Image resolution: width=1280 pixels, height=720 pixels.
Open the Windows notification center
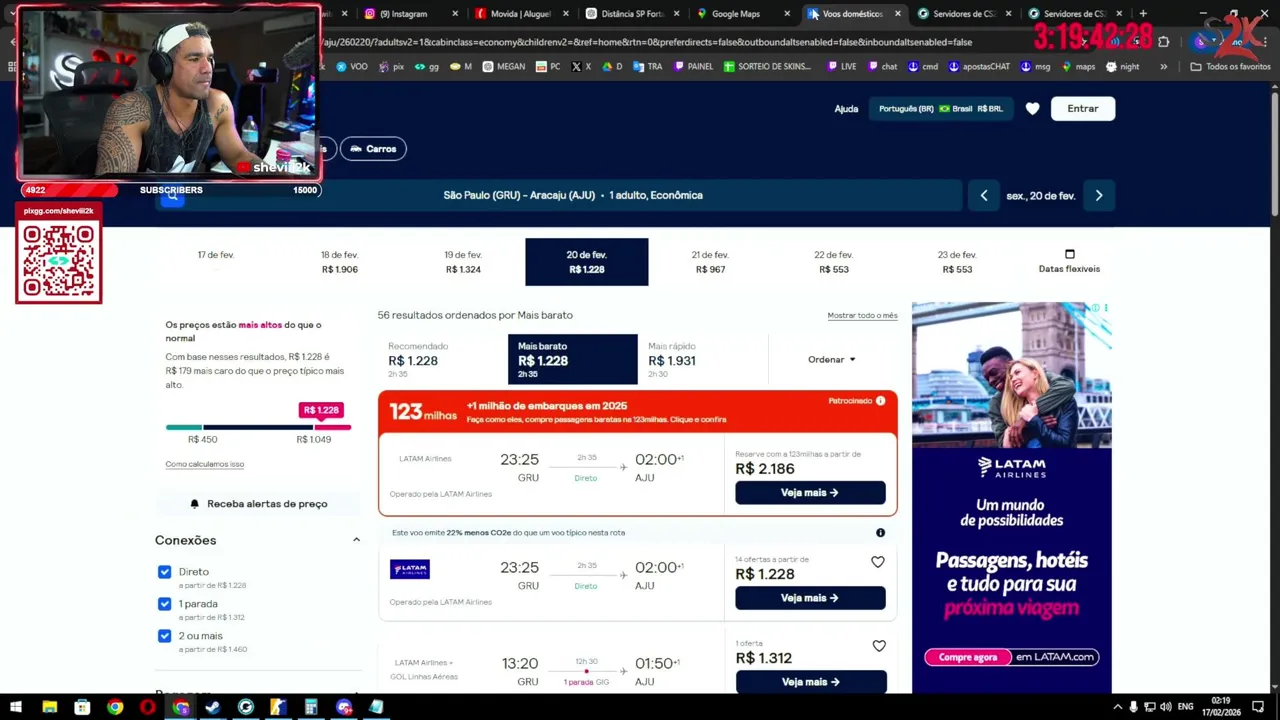(1259, 707)
